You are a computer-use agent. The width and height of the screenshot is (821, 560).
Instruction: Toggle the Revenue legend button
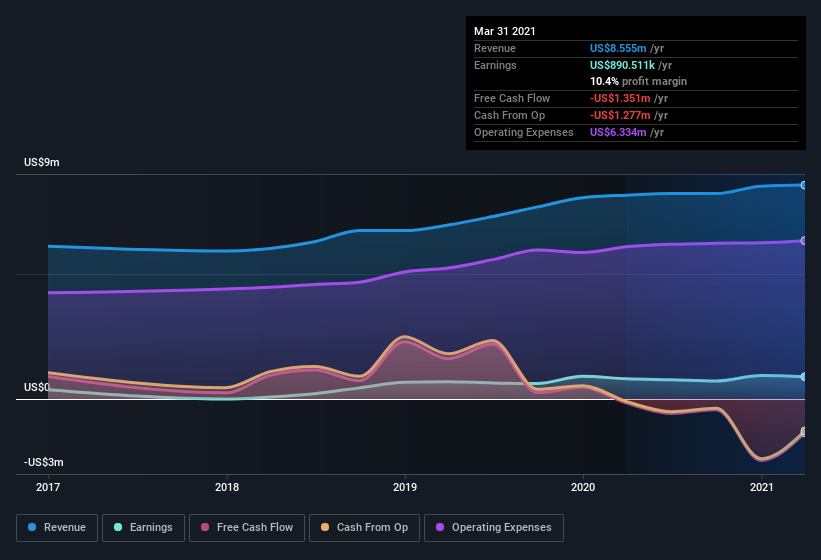(x=57, y=527)
